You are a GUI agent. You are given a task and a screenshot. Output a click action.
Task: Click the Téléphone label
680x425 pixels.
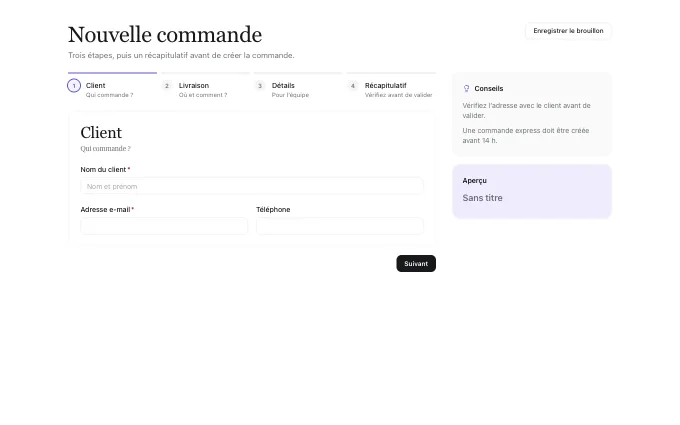coord(273,209)
